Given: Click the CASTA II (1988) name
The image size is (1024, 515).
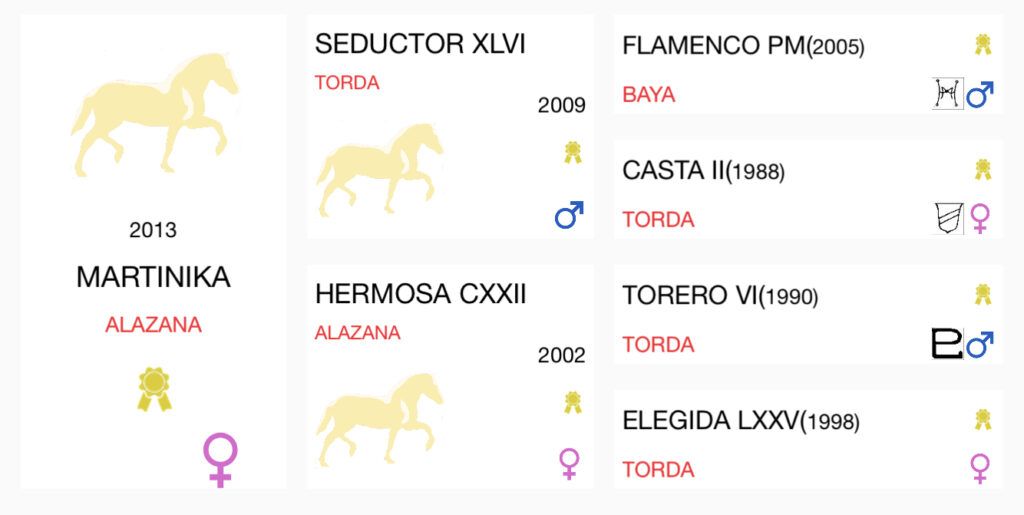Looking at the screenshot, I should point(703,171).
